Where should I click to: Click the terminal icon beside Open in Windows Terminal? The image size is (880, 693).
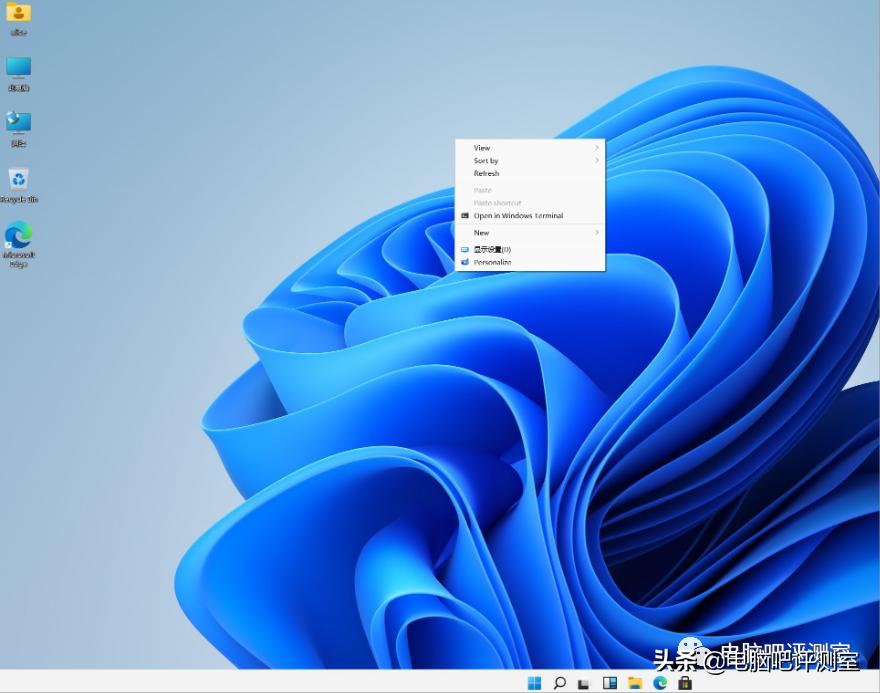[466, 216]
